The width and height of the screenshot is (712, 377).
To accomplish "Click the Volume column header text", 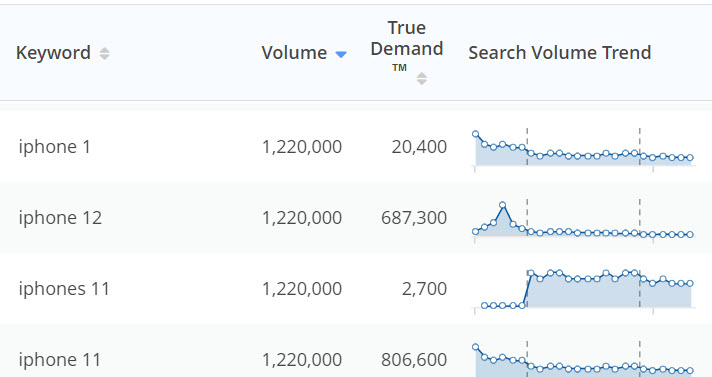I will (294, 53).
